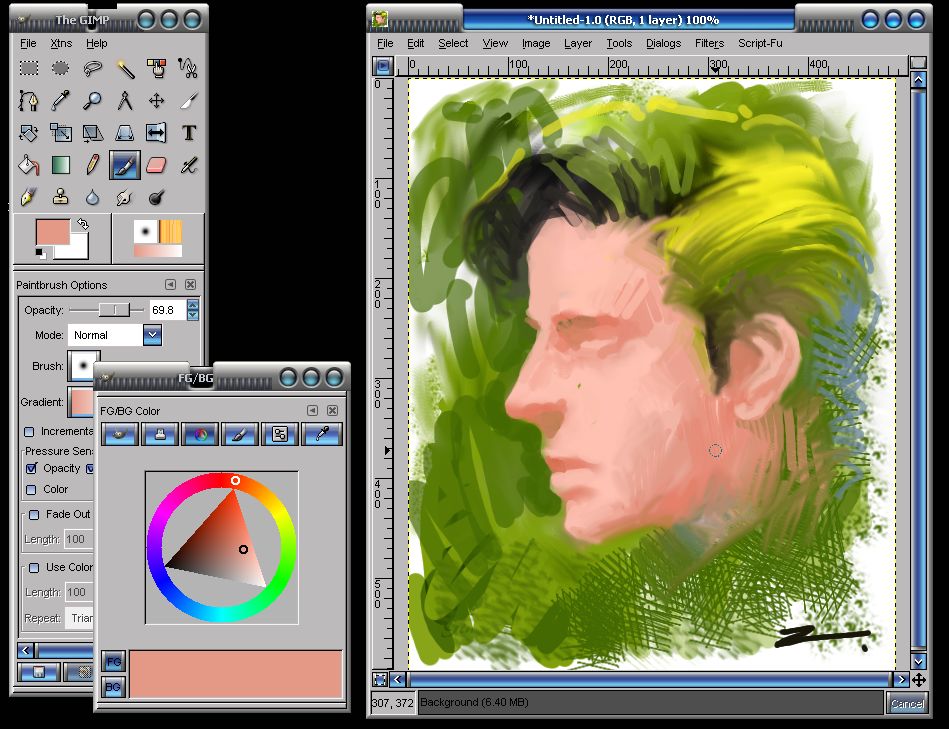Swap foreground and background colors
This screenshot has width=949, height=729.
[83, 224]
